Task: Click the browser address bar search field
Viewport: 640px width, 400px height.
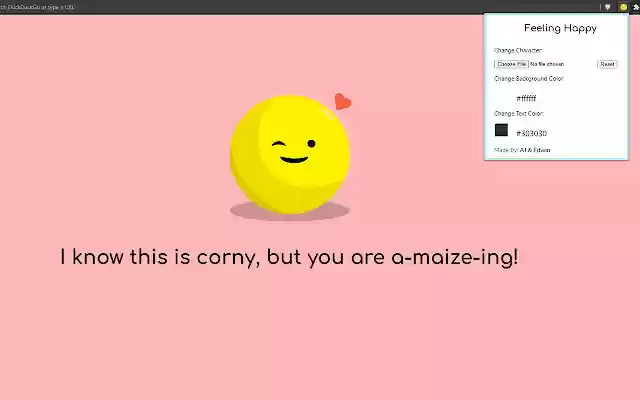Action: coord(298,7)
